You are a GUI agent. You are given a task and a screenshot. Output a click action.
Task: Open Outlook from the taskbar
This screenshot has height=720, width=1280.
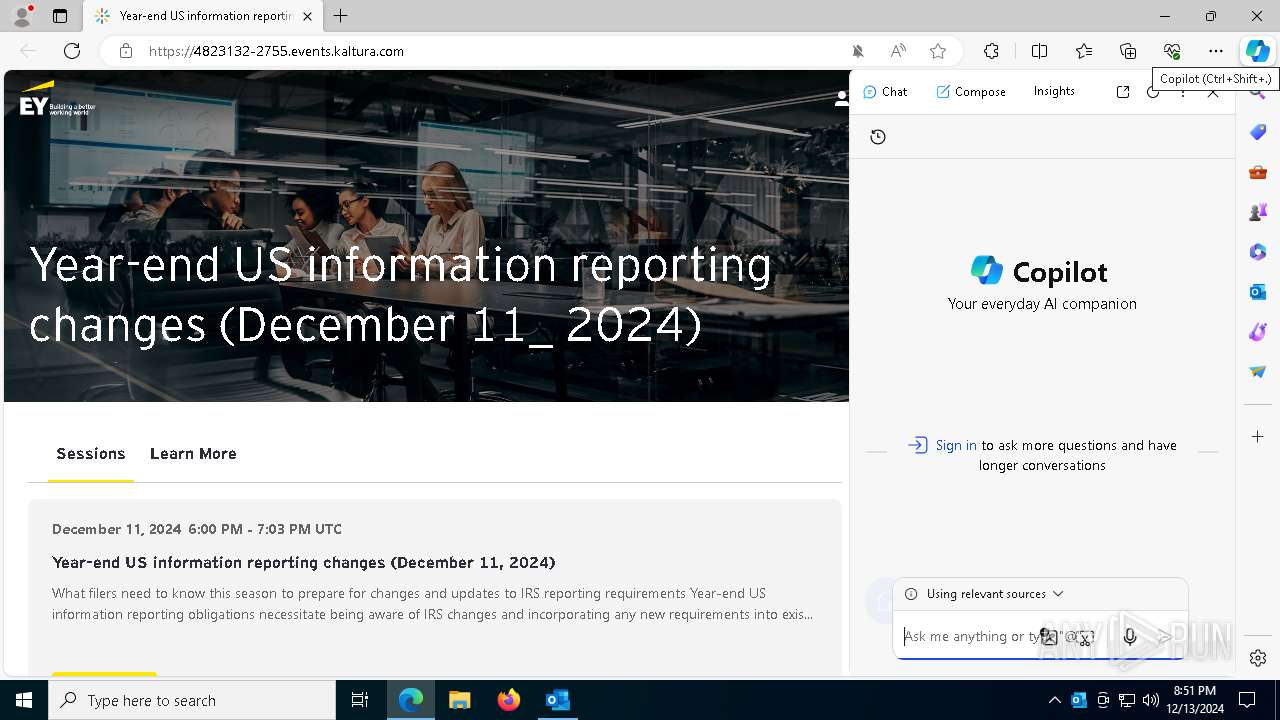point(557,700)
